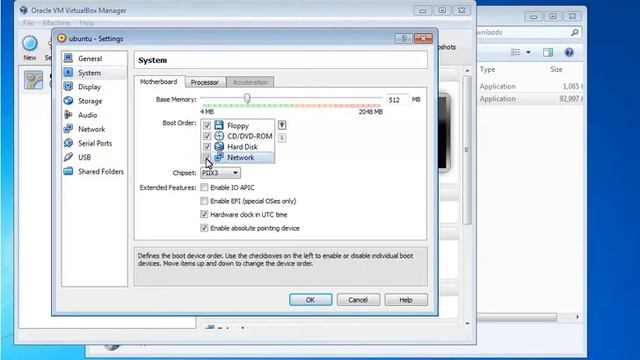
Task: Open the General settings icon in sidebar
Action: (69, 58)
